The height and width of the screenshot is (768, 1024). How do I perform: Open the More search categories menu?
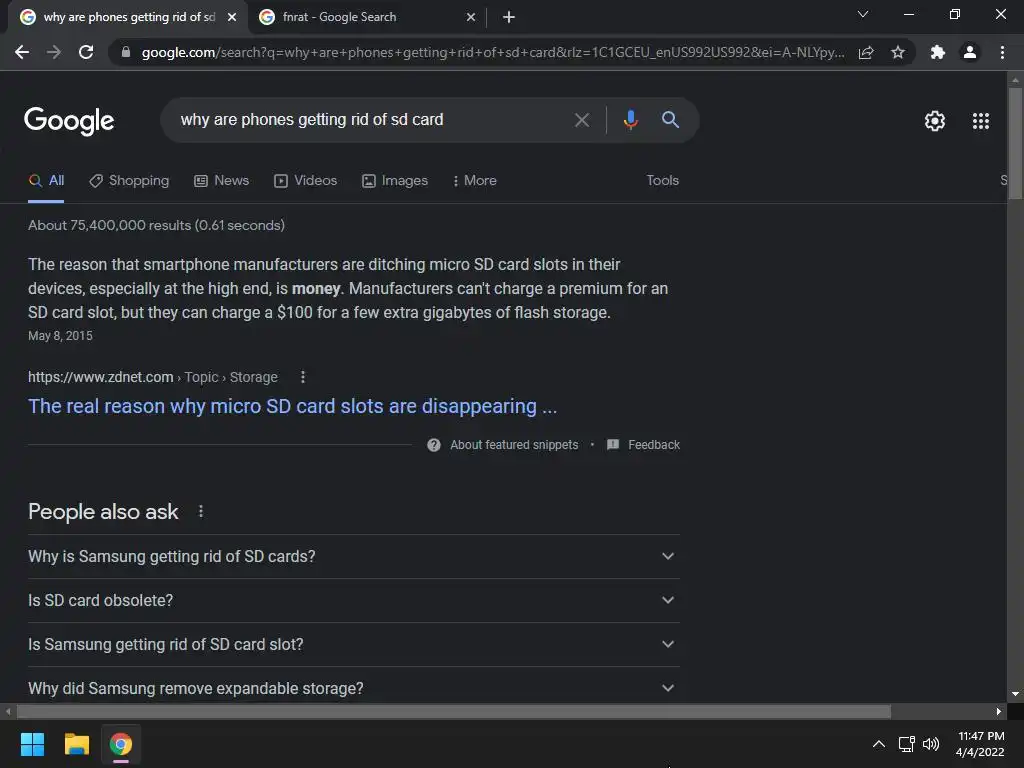(475, 181)
